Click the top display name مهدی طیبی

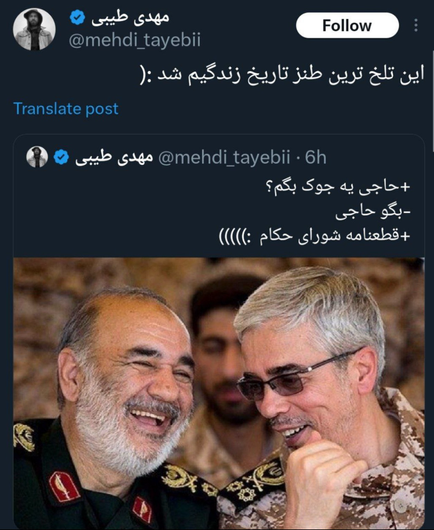pos(130,17)
